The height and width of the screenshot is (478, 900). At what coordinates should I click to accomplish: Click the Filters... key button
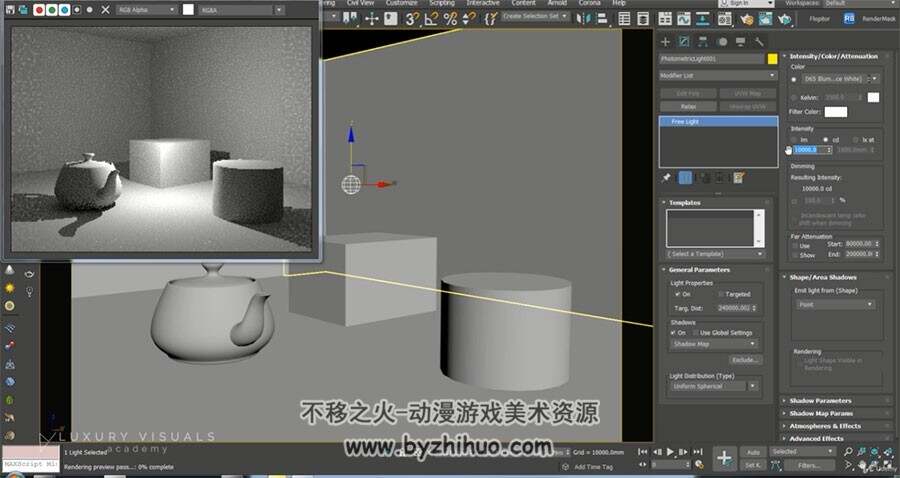click(x=809, y=465)
